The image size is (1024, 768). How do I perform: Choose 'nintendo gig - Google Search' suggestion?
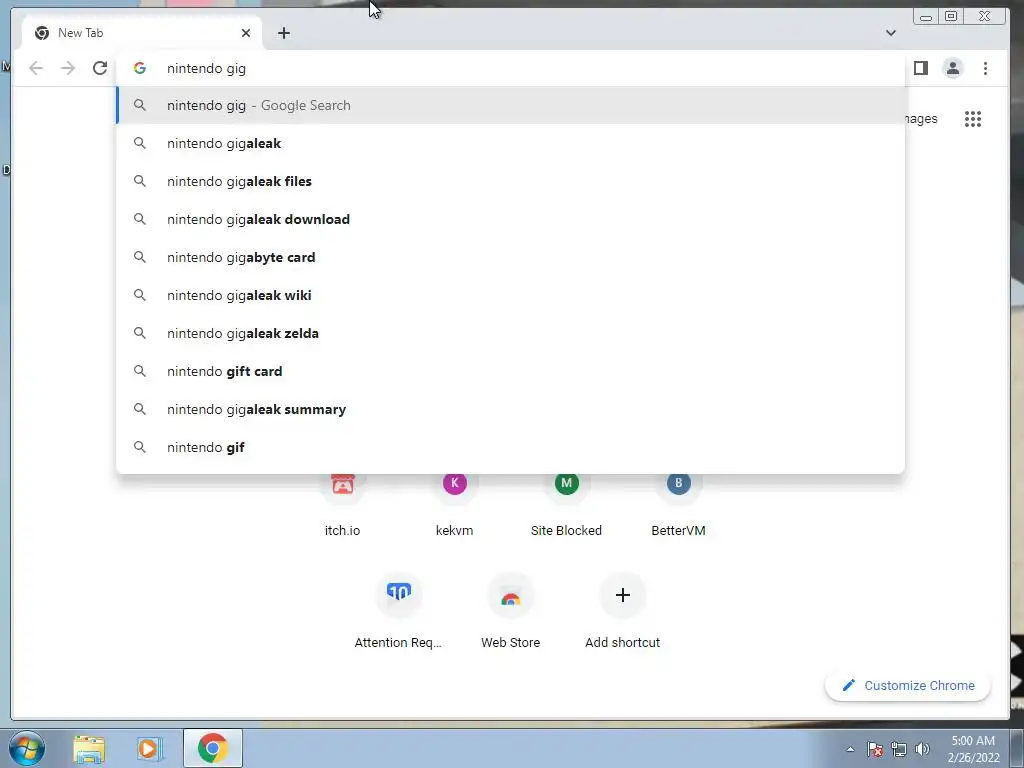(511, 105)
